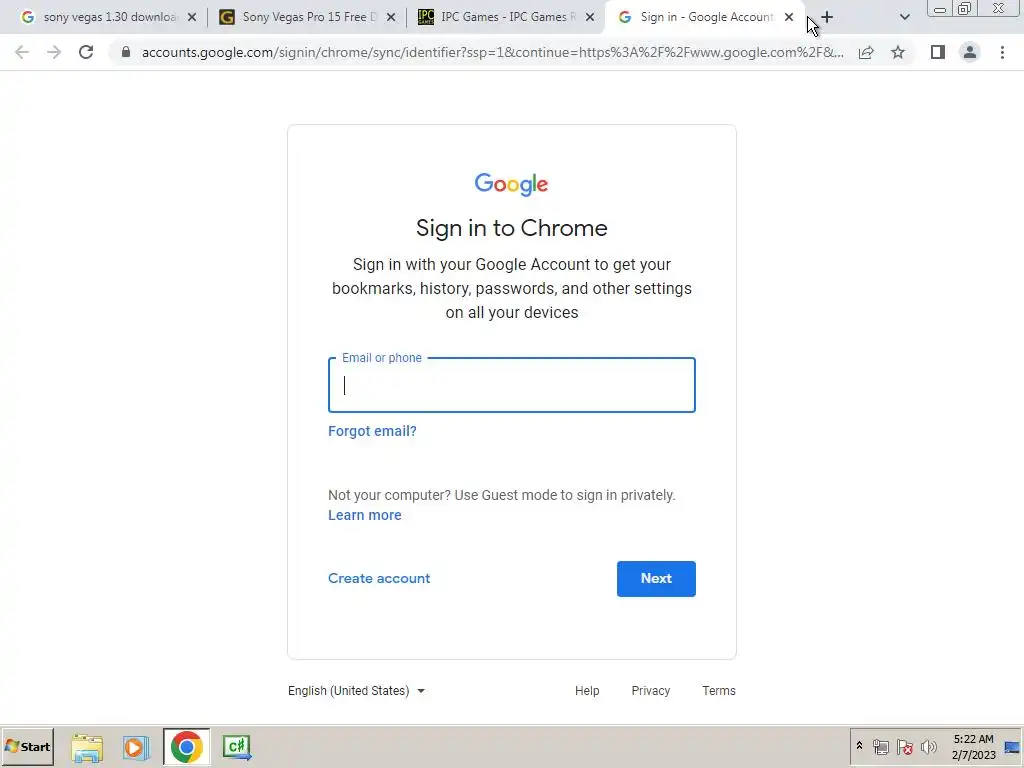View site info via the lock icon
Viewport: 1024px width, 768px height.
(126, 52)
